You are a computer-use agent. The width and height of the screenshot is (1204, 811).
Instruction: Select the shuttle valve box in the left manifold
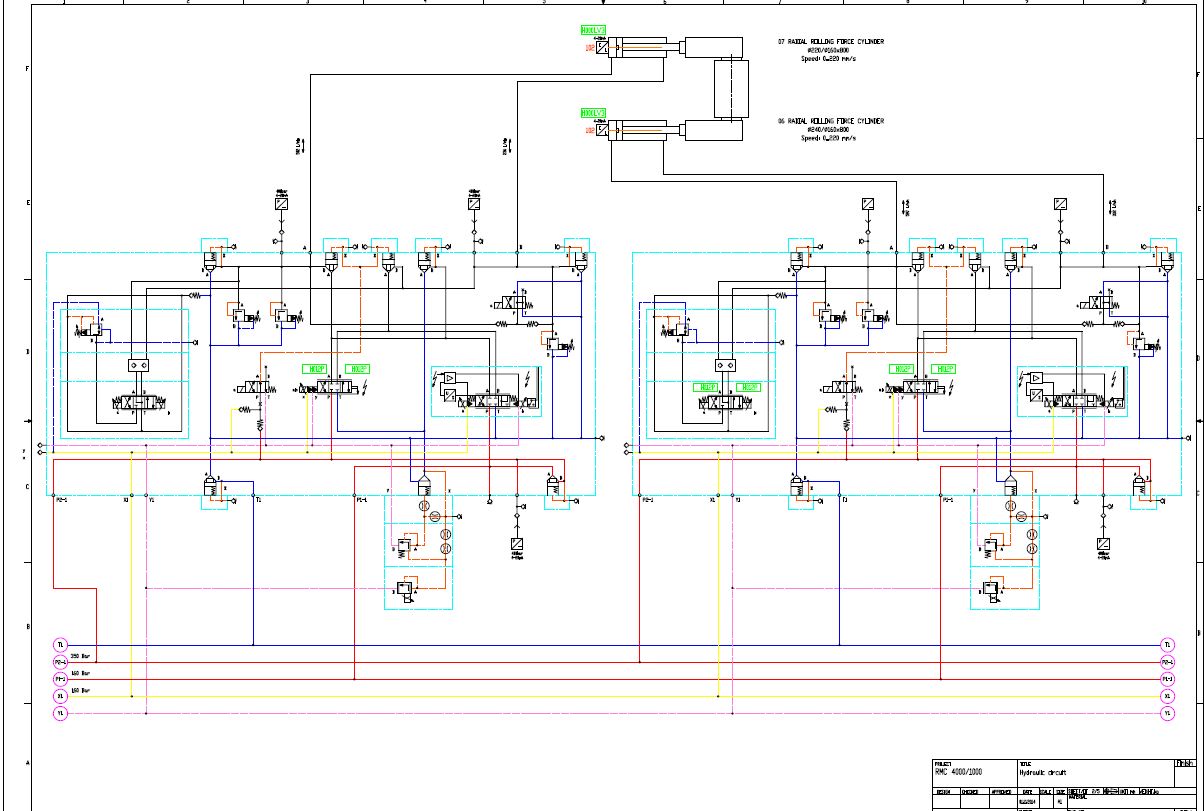(138, 366)
